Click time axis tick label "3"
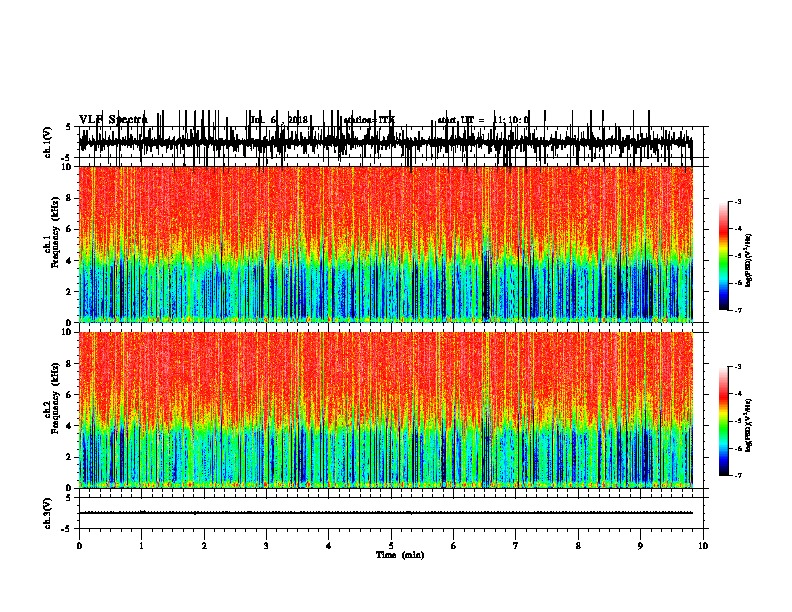 (266, 546)
